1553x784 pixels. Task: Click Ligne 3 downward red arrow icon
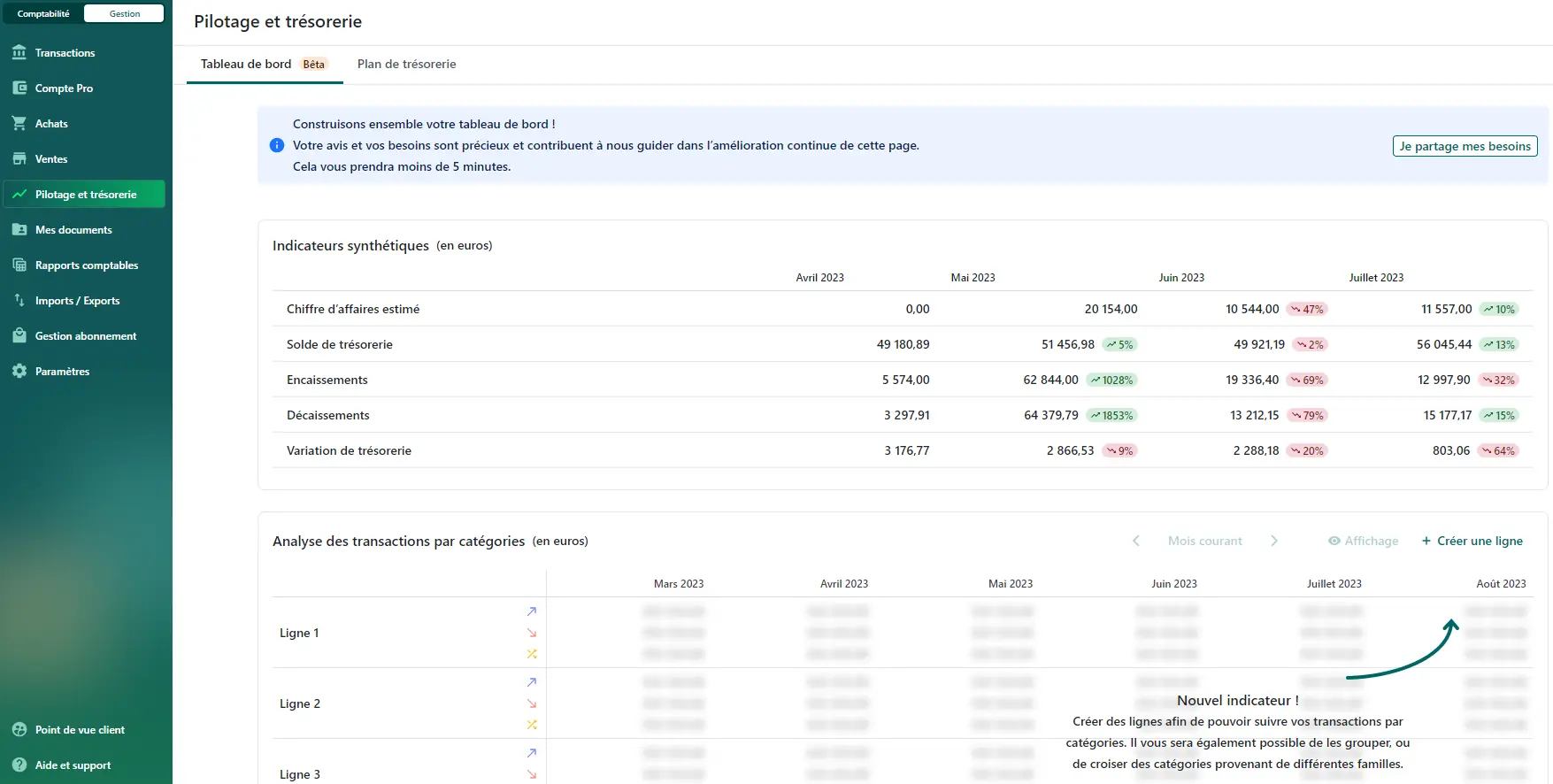coord(532,774)
